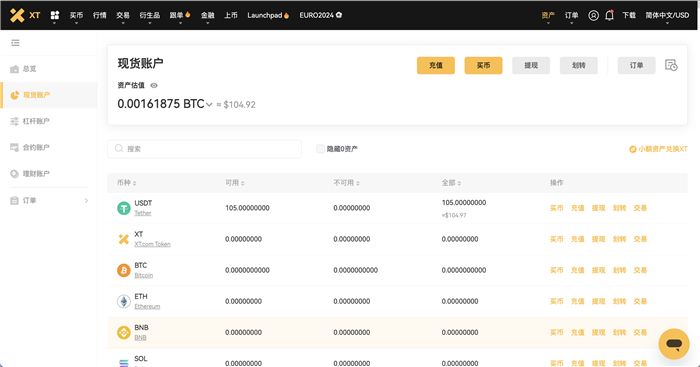
Task: Open the Ethereum link under ETH
Action: pyautogui.click(x=147, y=307)
